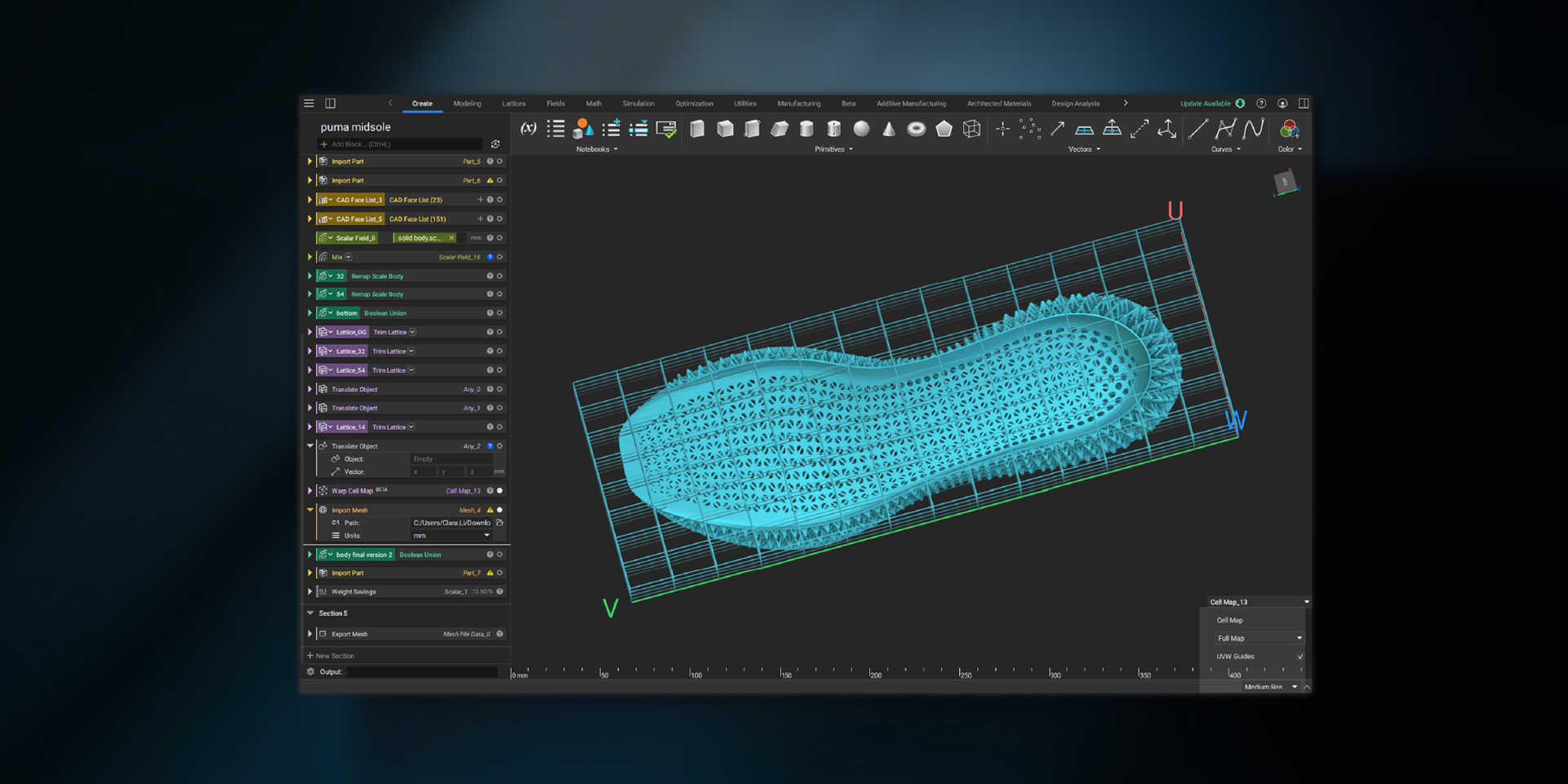Toggle visibility of Import Mesh block
The width and height of the screenshot is (1568, 784).
point(500,510)
